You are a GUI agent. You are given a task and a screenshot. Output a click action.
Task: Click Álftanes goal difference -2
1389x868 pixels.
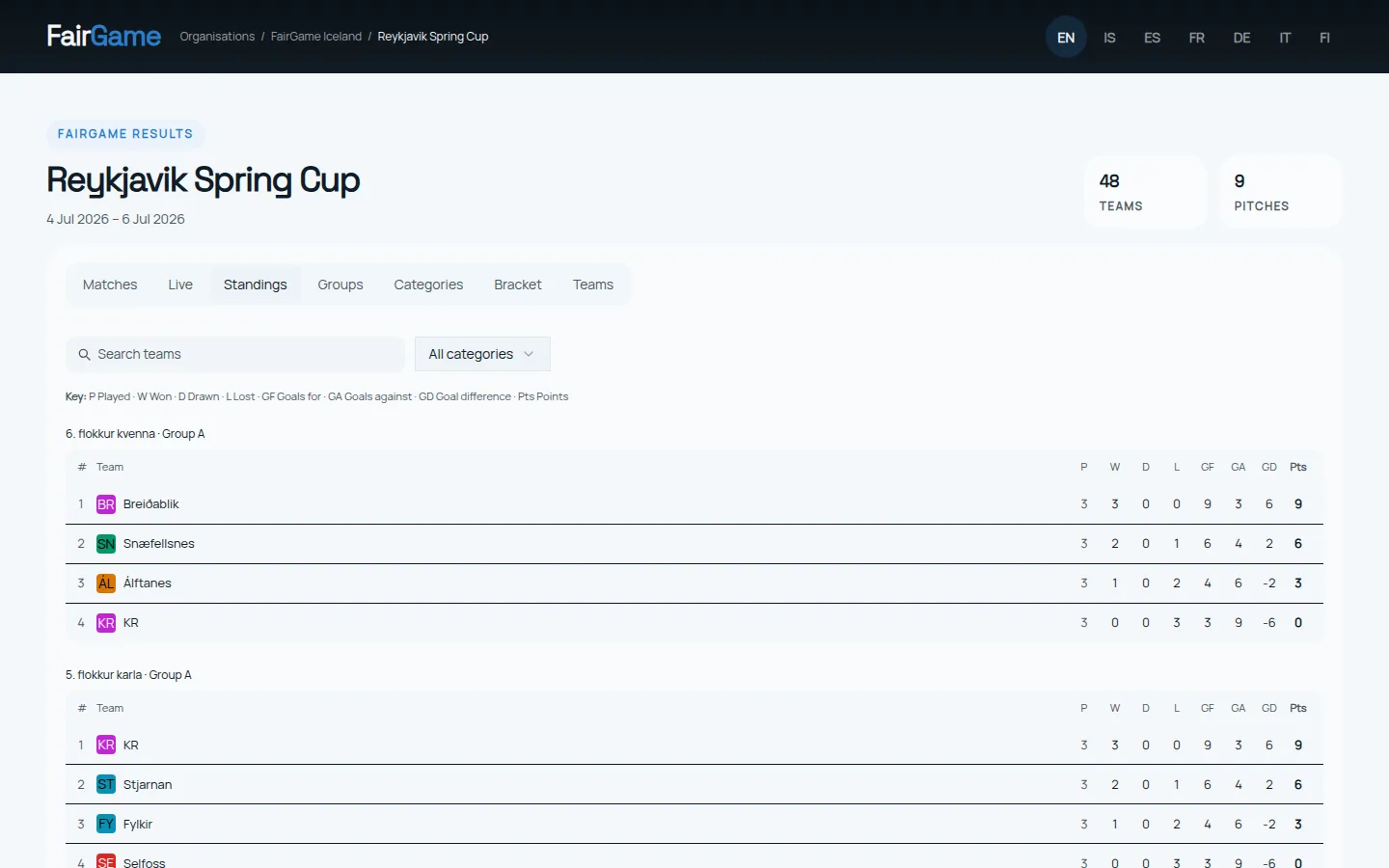tap(1269, 583)
